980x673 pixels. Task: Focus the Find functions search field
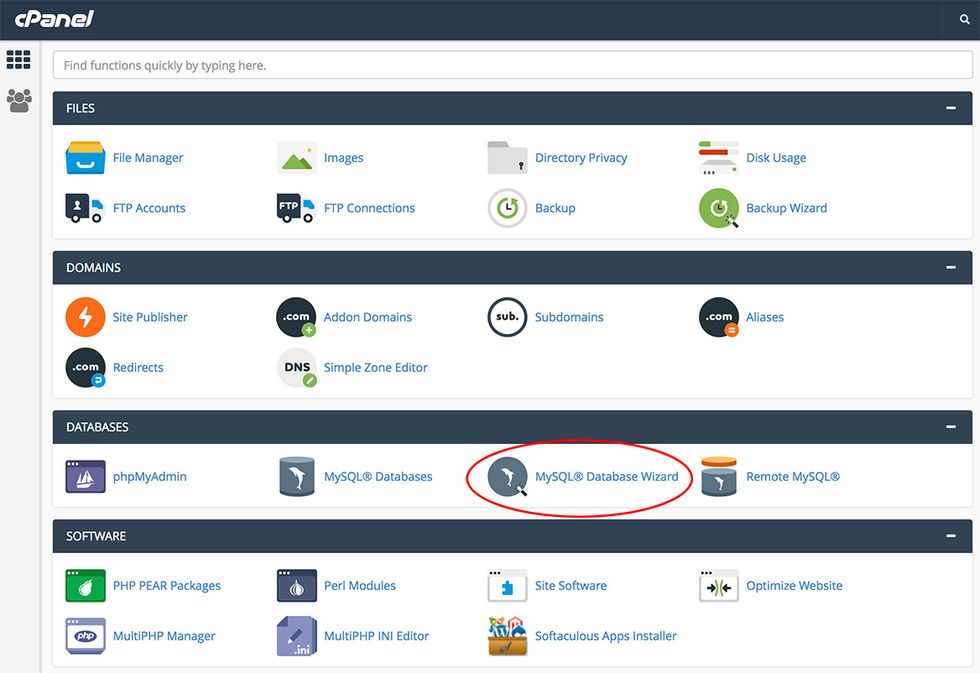pos(512,65)
